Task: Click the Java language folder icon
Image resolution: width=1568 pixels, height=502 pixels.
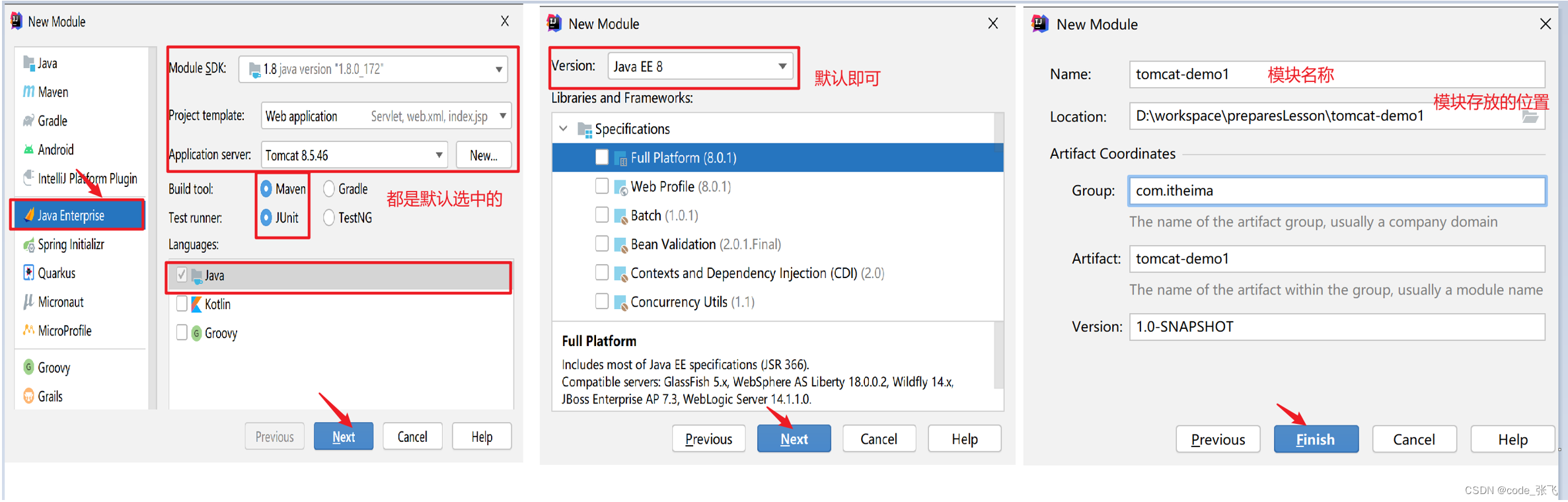Action: pyautogui.click(x=196, y=276)
